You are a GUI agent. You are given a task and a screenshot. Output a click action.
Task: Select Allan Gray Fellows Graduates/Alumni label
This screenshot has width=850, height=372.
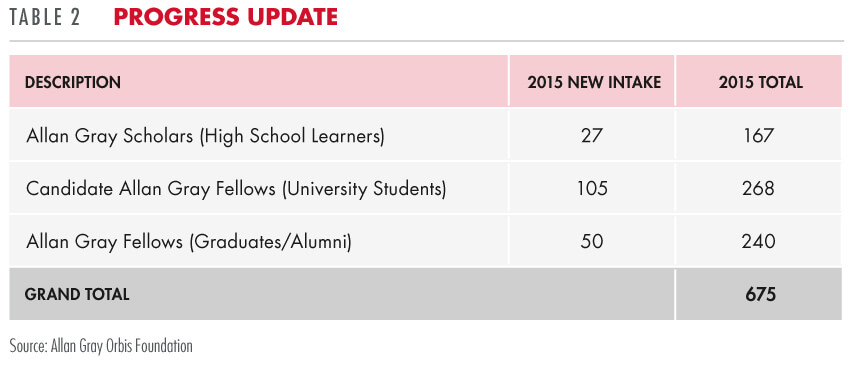189,241
